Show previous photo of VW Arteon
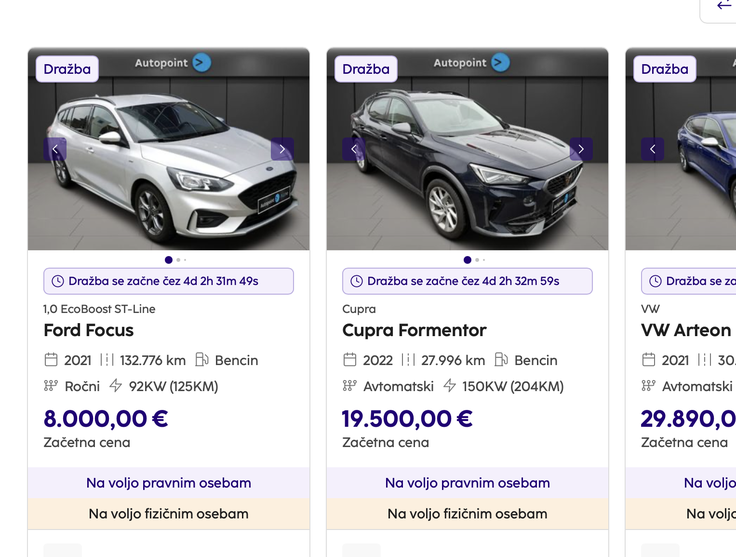This screenshot has height=557, width=736. 653,149
